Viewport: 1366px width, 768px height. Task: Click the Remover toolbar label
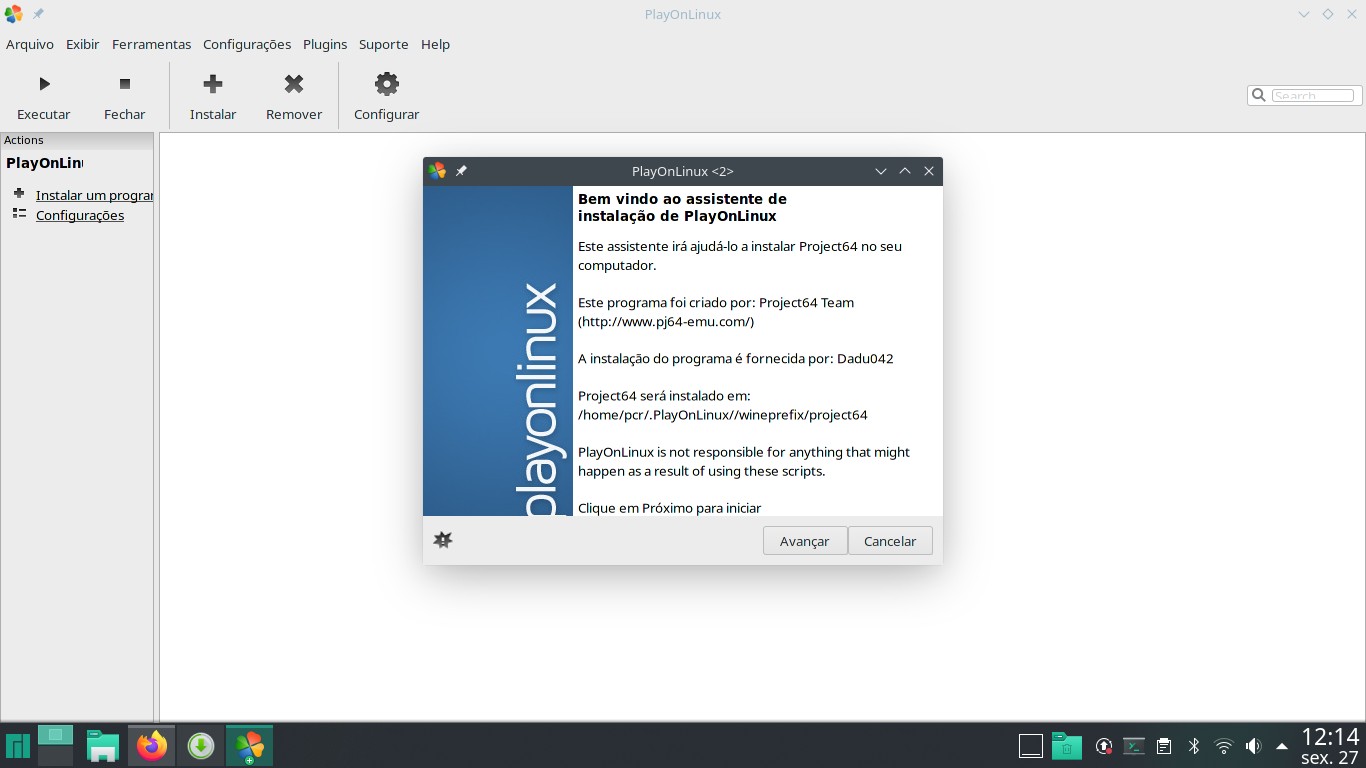coord(294,114)
